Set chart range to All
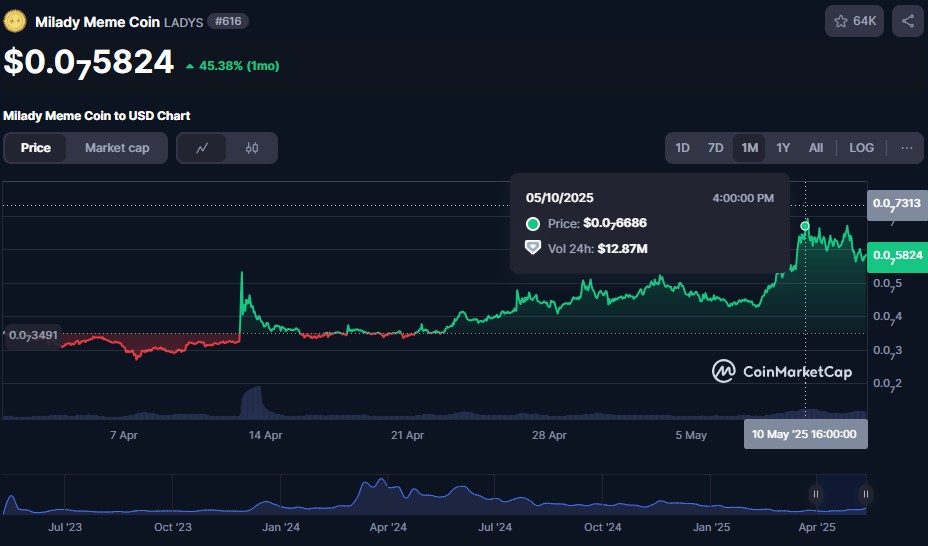The height and width of the screenshot is (546, 928). coord(816,148)
